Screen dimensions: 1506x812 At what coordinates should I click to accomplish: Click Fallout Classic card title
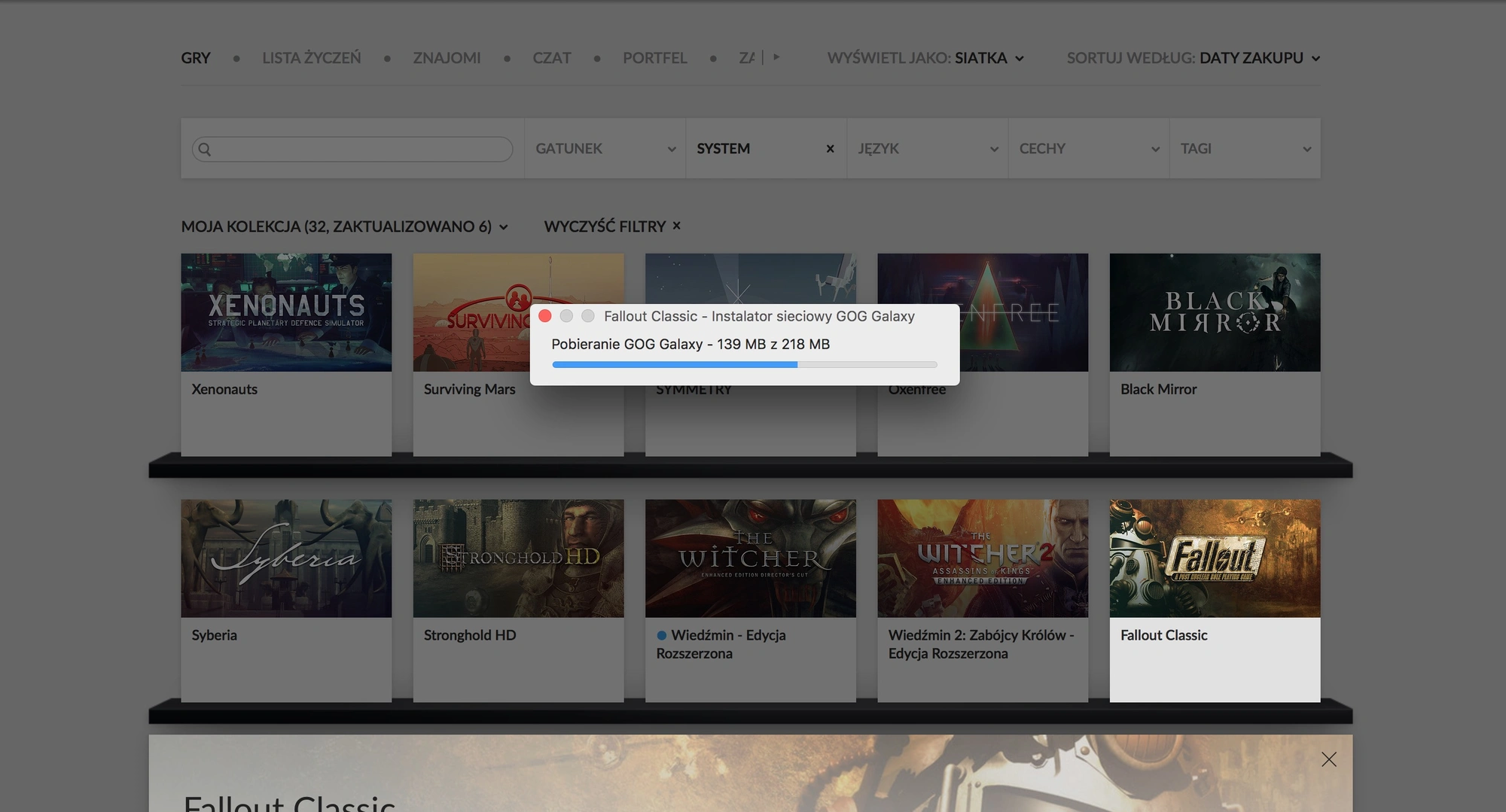tap(1163, 635)
